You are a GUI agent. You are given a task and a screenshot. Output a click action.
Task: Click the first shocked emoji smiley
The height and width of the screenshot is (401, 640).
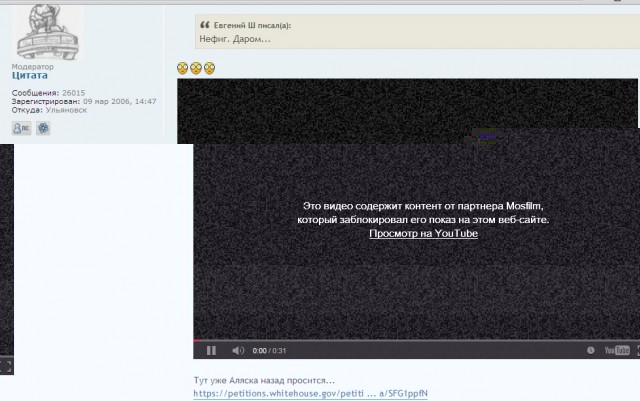(182, 68)
